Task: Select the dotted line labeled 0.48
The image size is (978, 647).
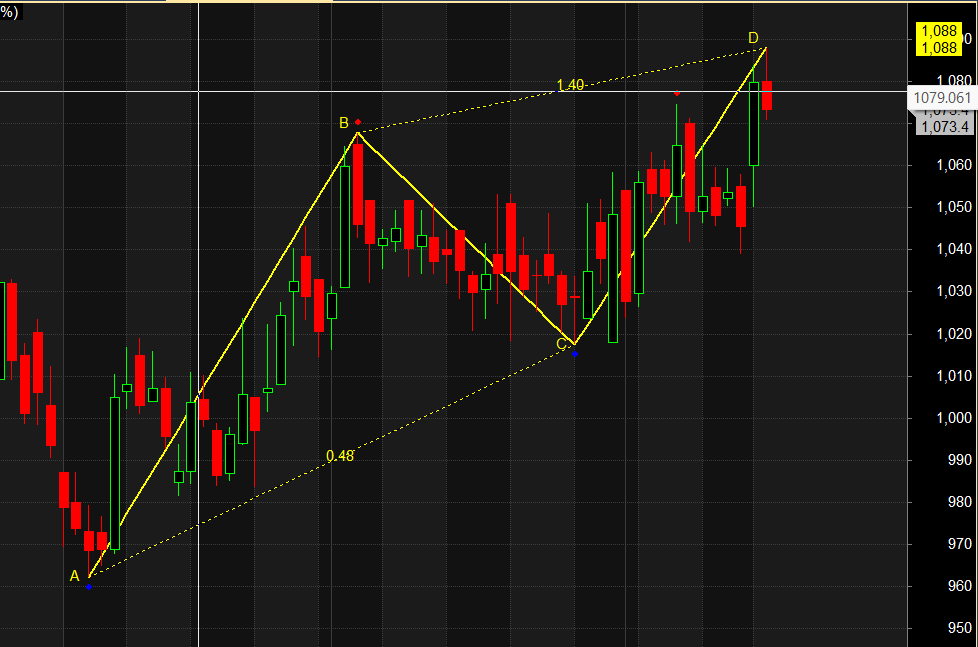Action: (x=331, y=461)
